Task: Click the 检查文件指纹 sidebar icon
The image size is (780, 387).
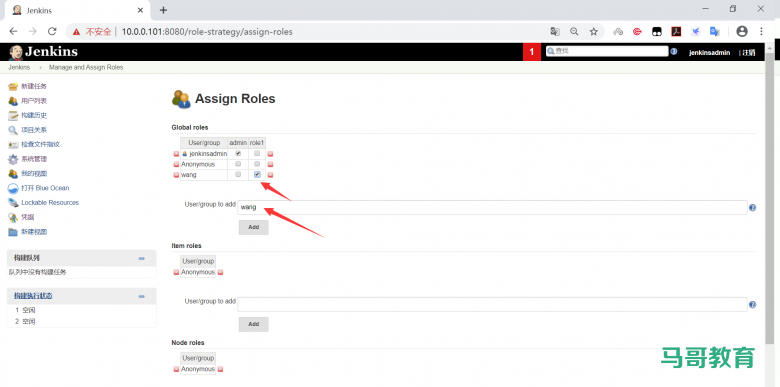Action: pos(13,145)
